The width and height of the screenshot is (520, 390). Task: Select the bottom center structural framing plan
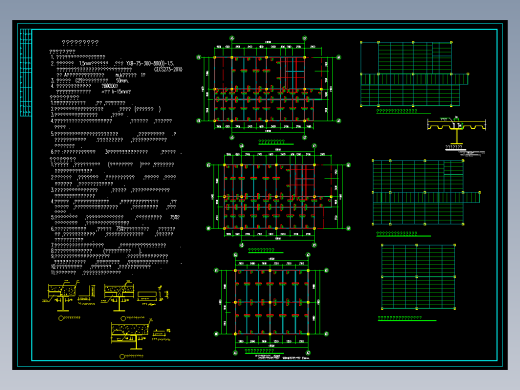(x=271, y=303)
